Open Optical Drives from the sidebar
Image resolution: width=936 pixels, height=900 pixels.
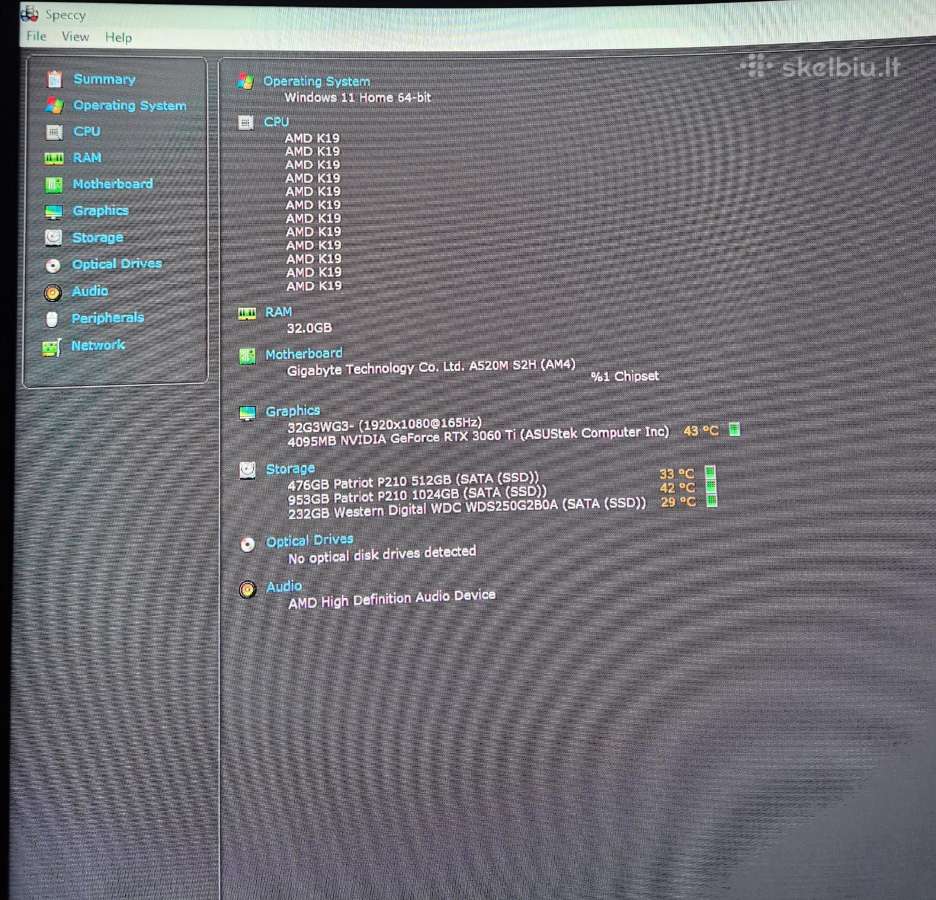pyautogui.click(x=117, y=264)
